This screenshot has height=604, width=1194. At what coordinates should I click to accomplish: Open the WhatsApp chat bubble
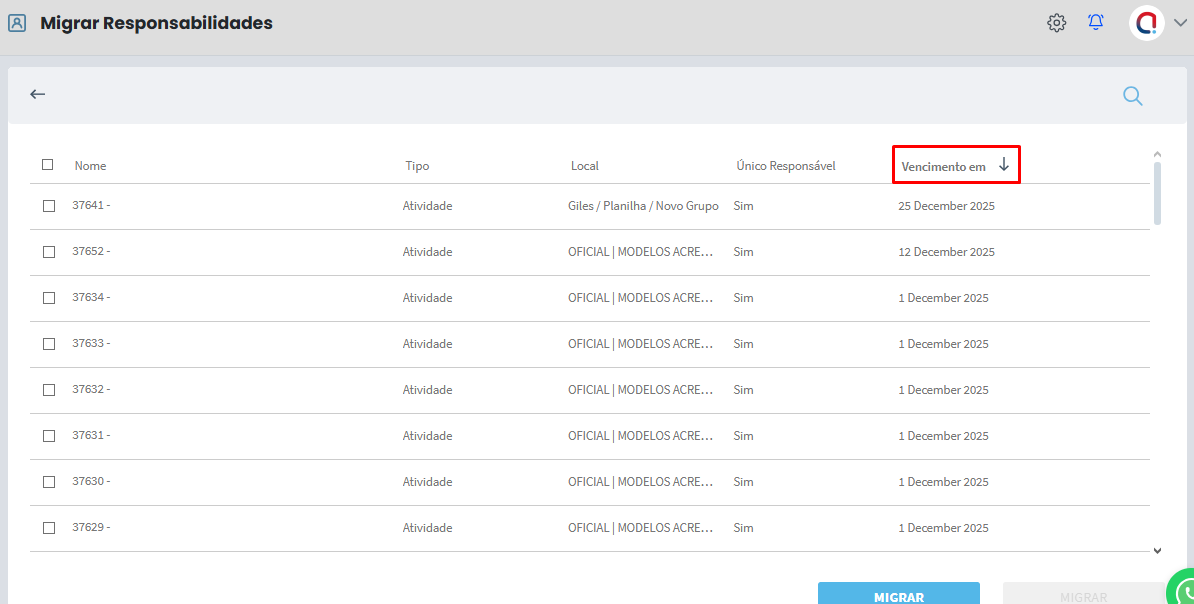pyautogui.click(x=1183, y=589)
